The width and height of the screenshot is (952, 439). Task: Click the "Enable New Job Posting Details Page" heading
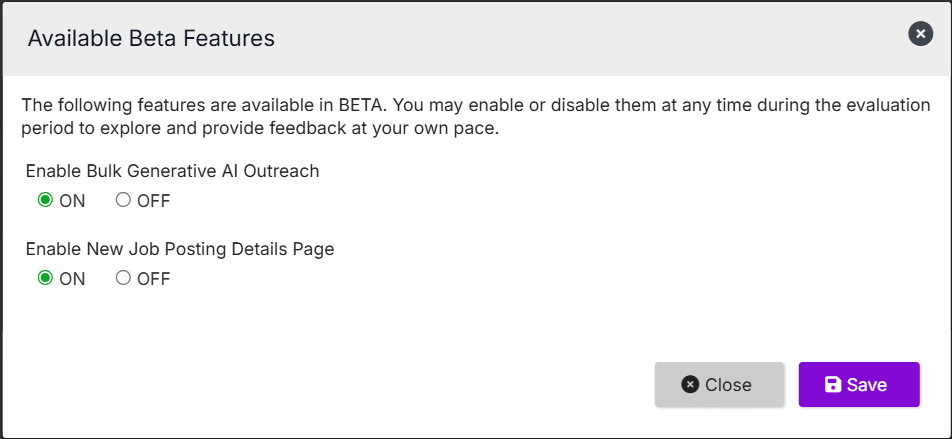(x=180, y=249)
